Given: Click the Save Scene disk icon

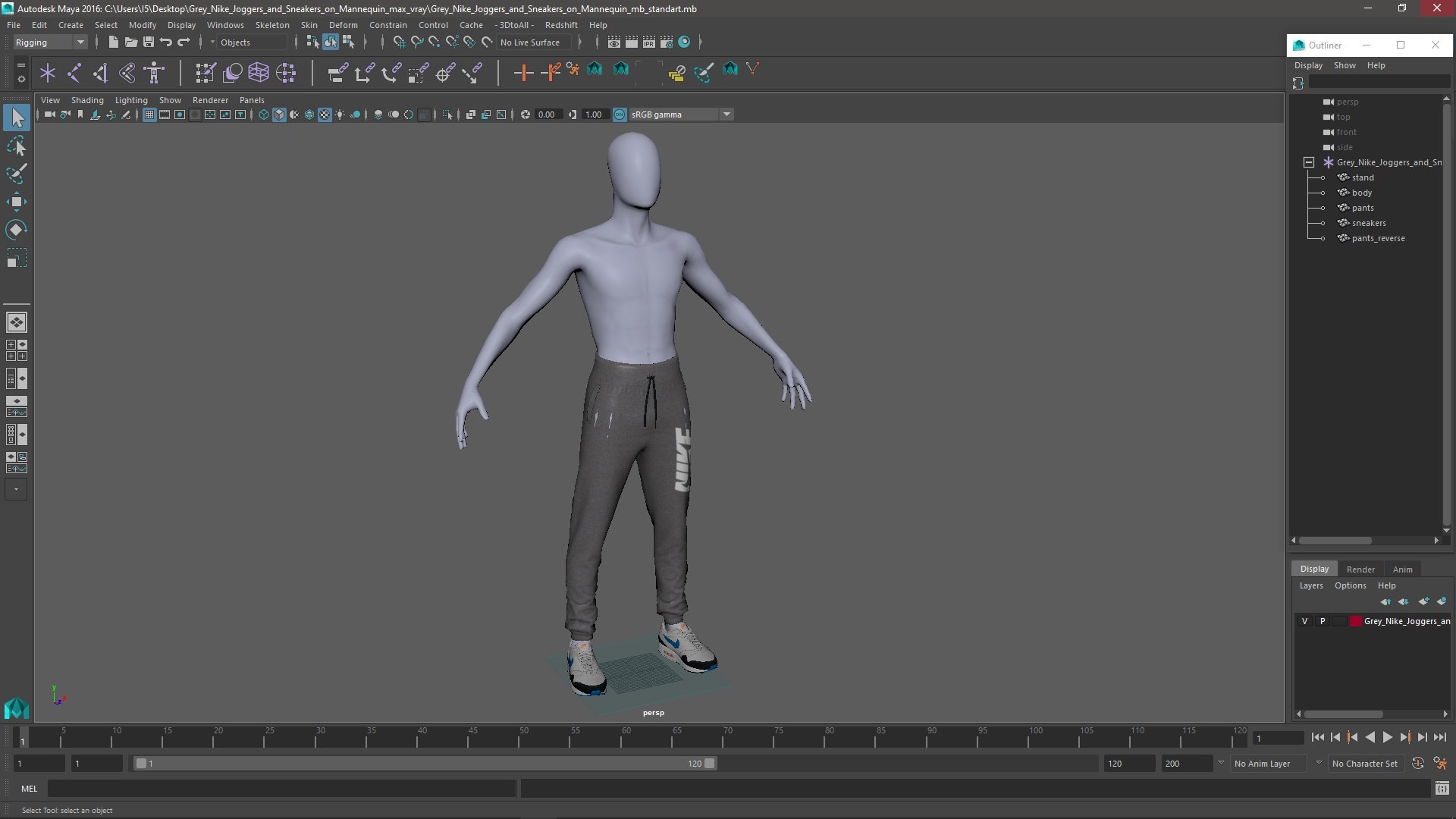Looking at the screenshot, I should 149,42.
